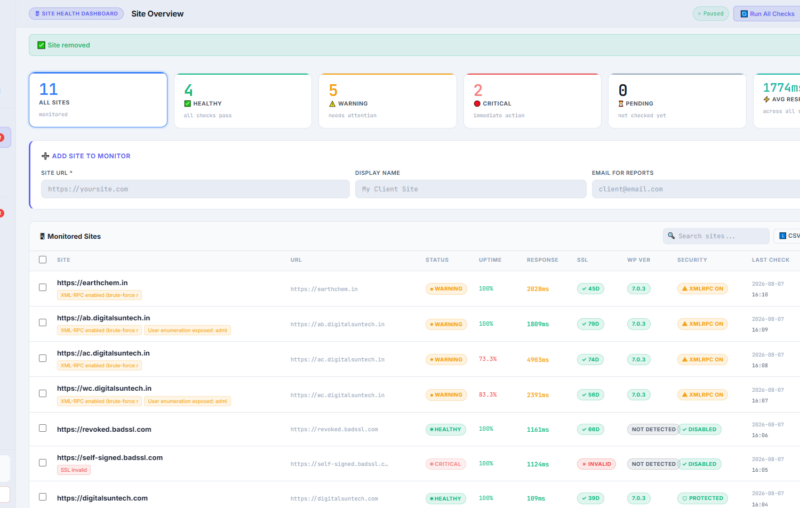Check the ac.digitalsuntech.in row checkbox

click(x=43, y=358)
